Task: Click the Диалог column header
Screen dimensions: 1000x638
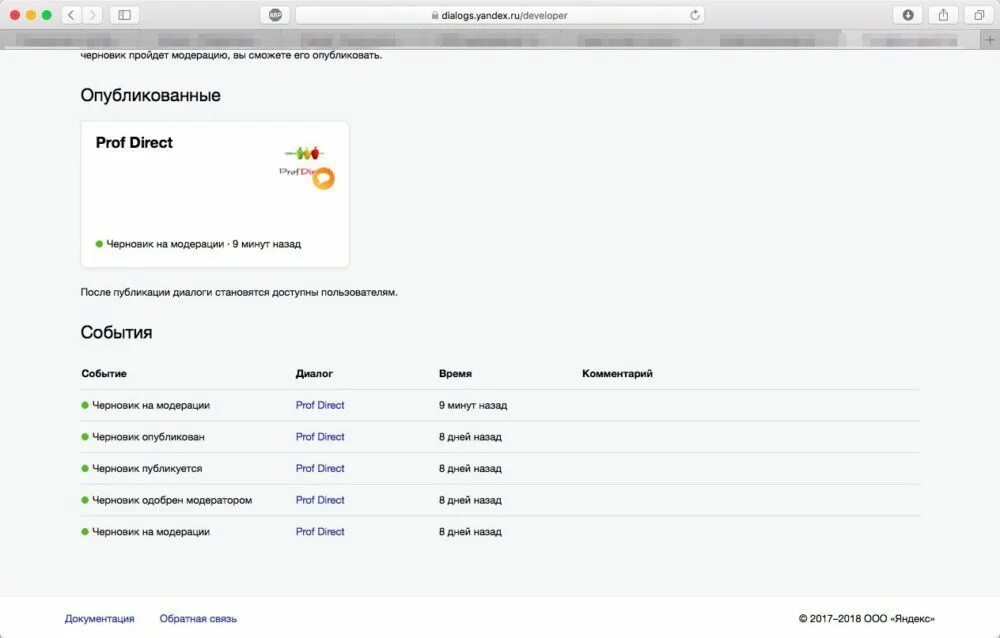Action: coord(314,373)
